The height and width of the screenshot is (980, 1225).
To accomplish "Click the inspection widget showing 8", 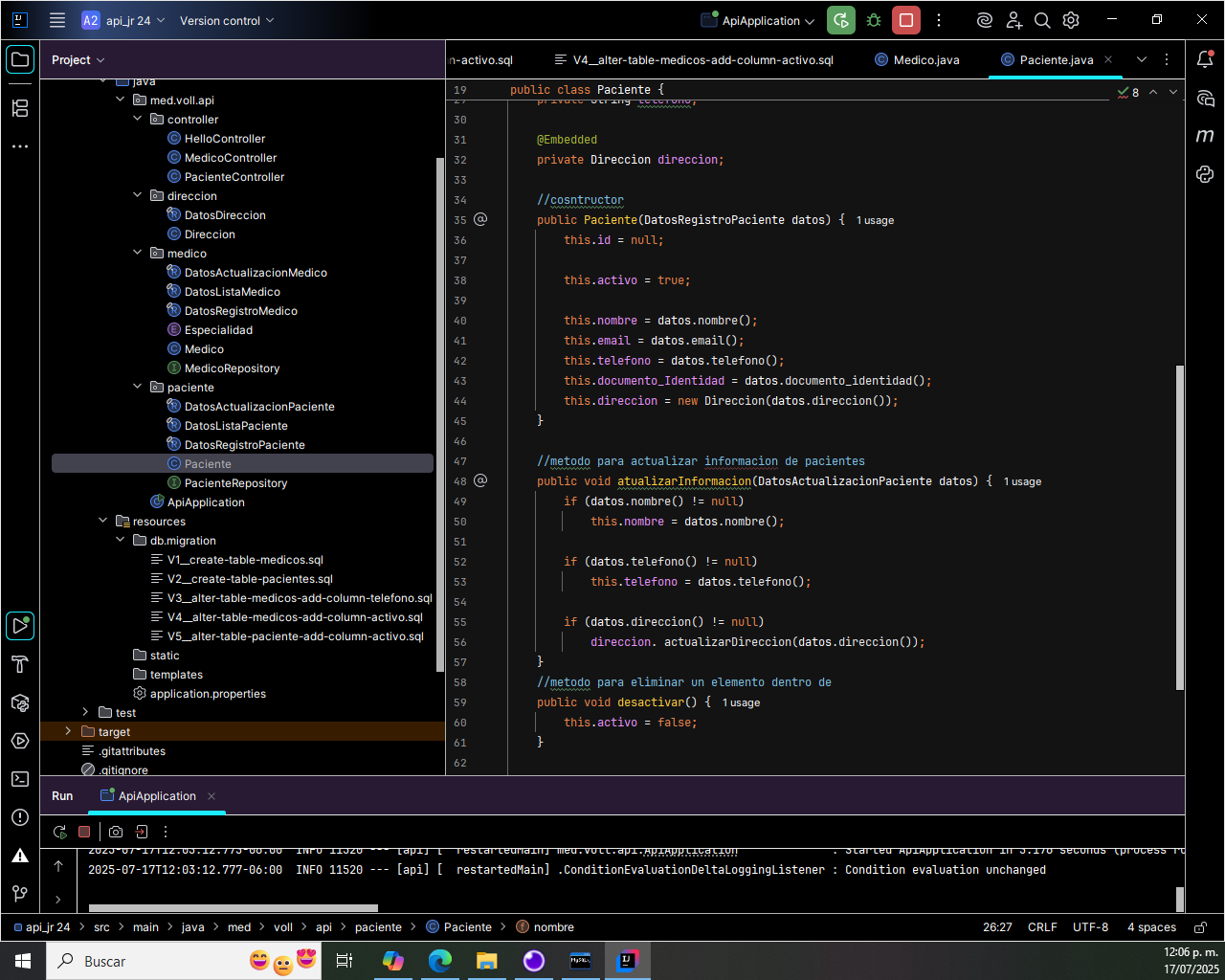I will tap(1128, 92).
